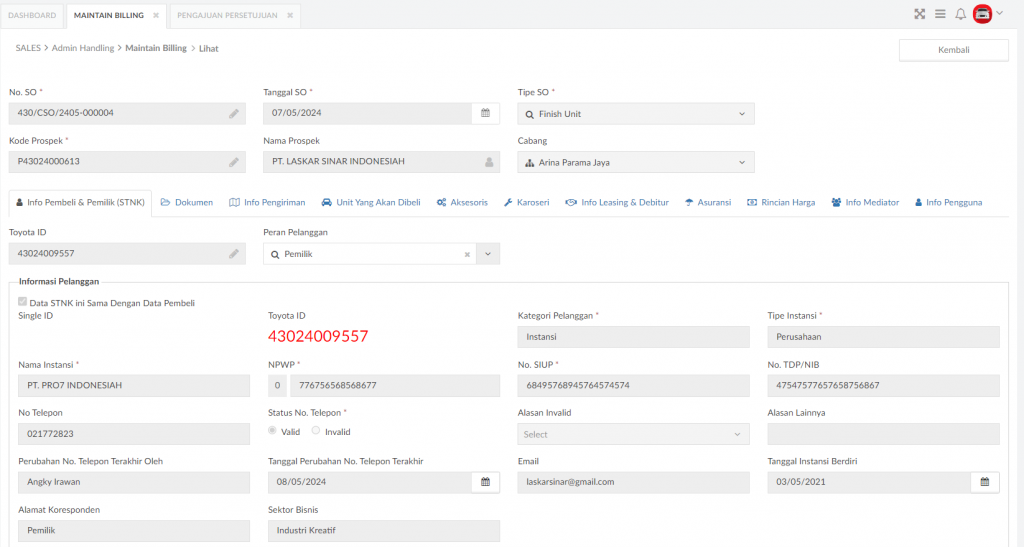Click the Perubahan No. Telepon Terakhir Oleh field

tap(134, 482)
